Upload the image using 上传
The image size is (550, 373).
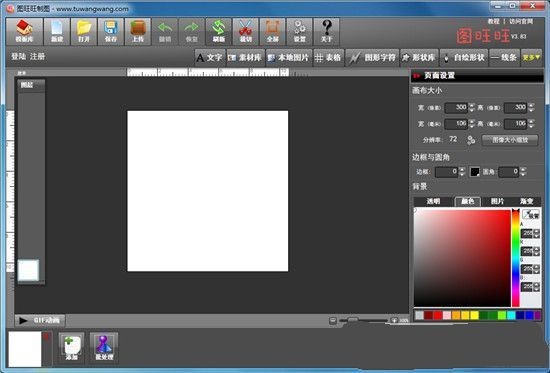pyautogui.click(x=138, y=32)
